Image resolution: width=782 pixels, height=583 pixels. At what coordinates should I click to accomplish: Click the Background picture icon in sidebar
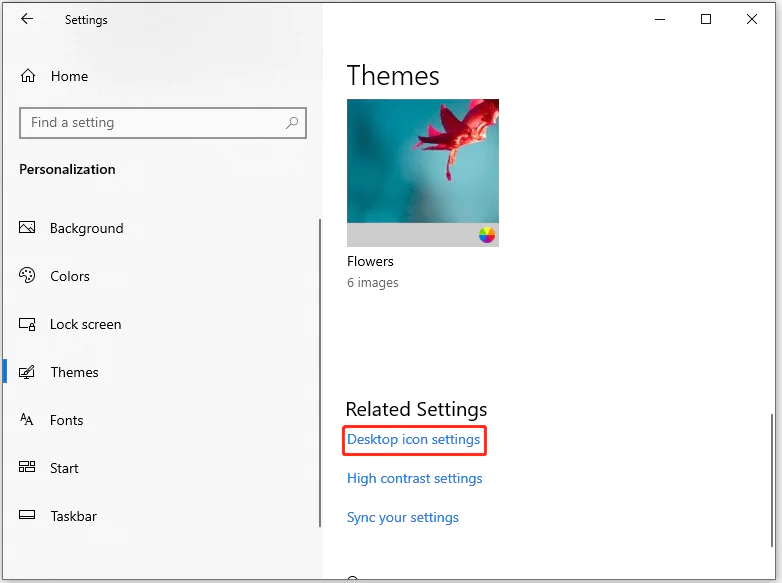[x=27, y=228]
